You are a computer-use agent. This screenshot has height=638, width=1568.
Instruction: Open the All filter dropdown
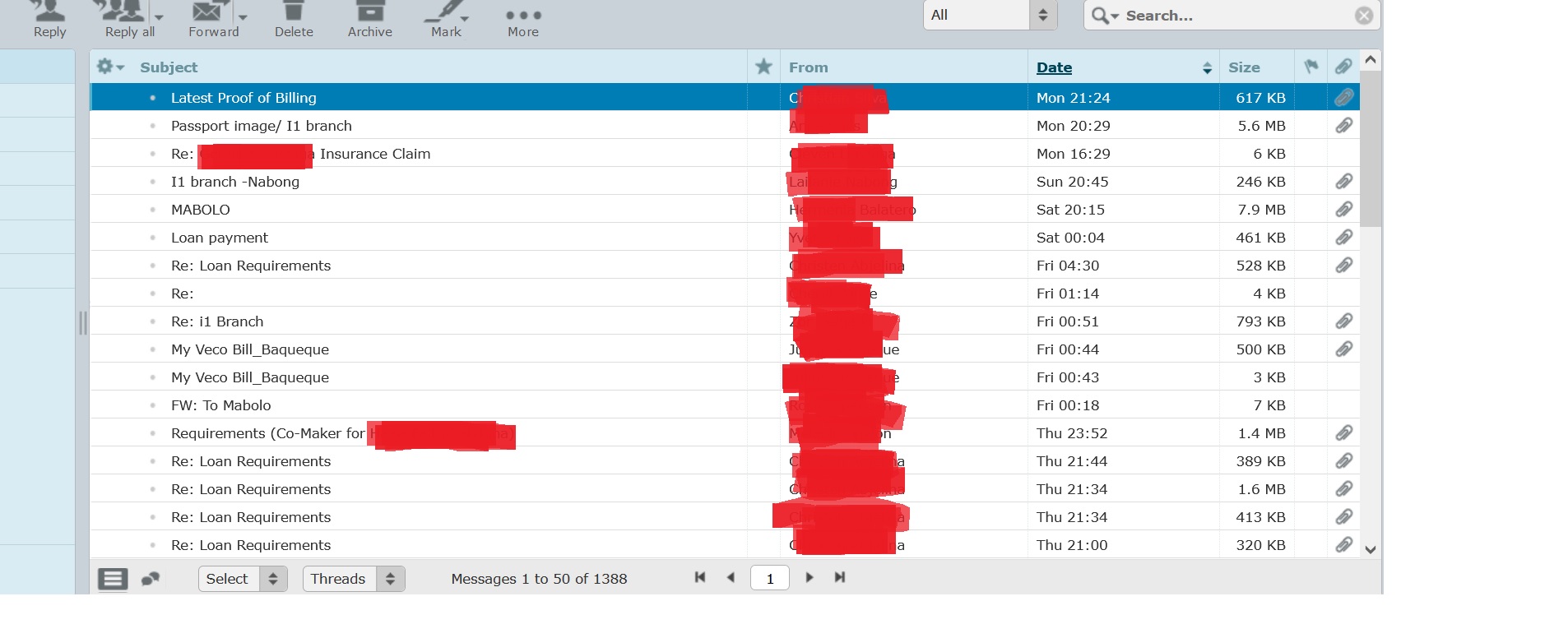(990, 15)
